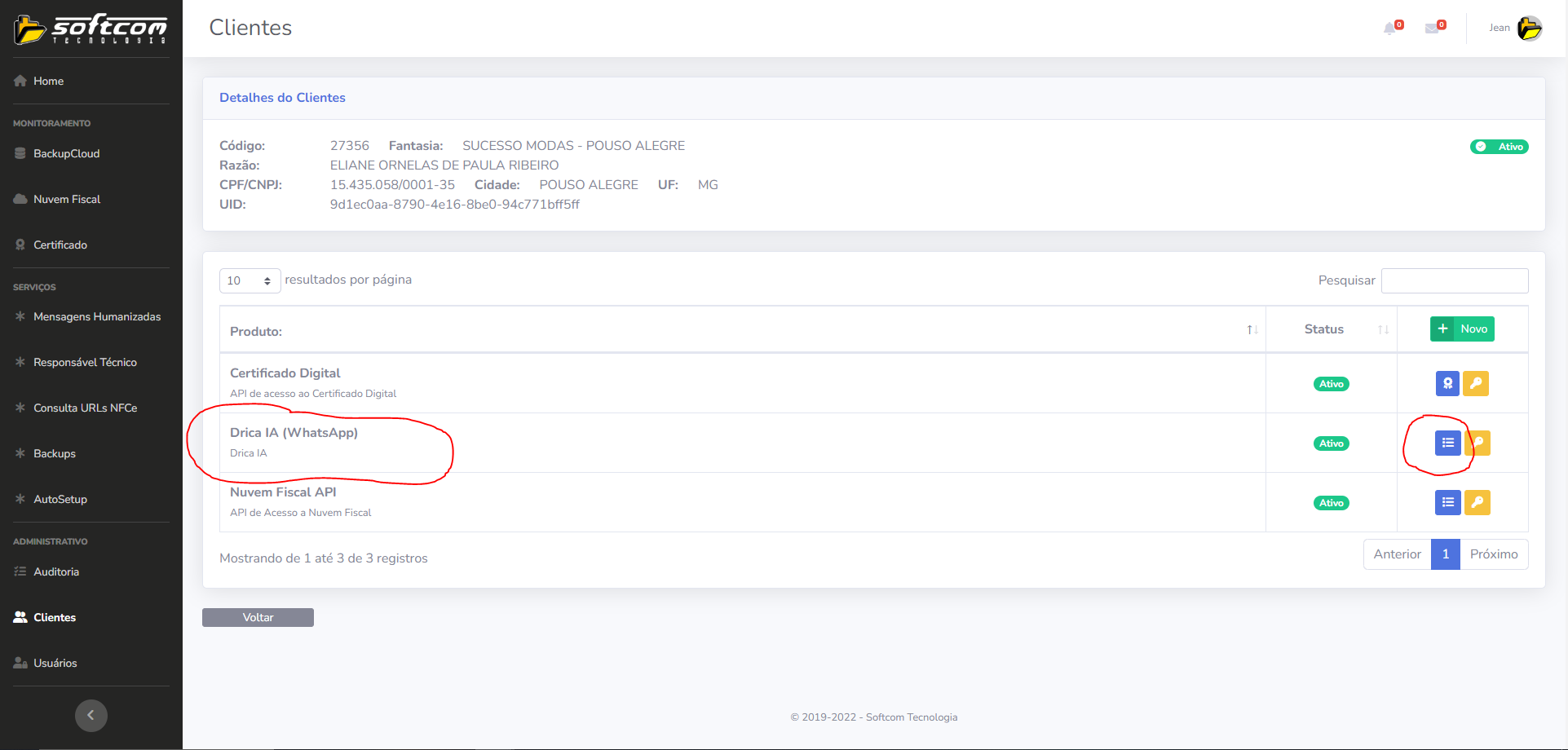Screen dimensions: 1568x750
Task: Open the Drica IA blue list icon
Action: 1447,443
